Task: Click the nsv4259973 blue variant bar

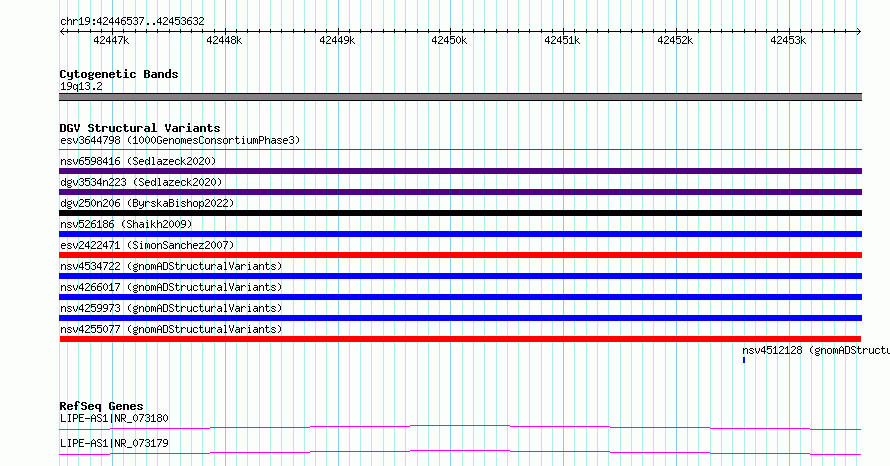Action: point(460,318)
